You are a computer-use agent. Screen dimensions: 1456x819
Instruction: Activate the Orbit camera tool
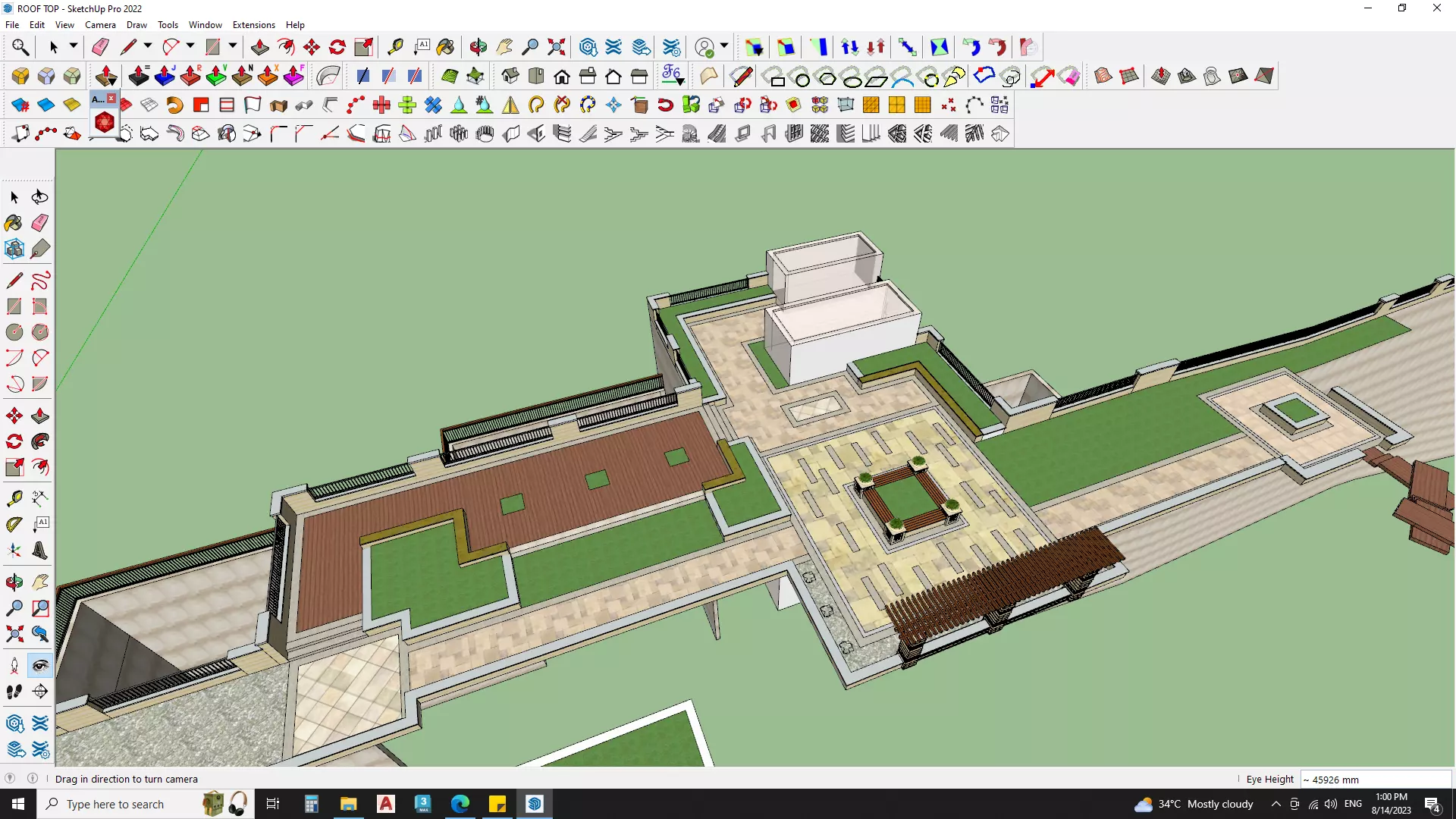[x=479, y=47]
